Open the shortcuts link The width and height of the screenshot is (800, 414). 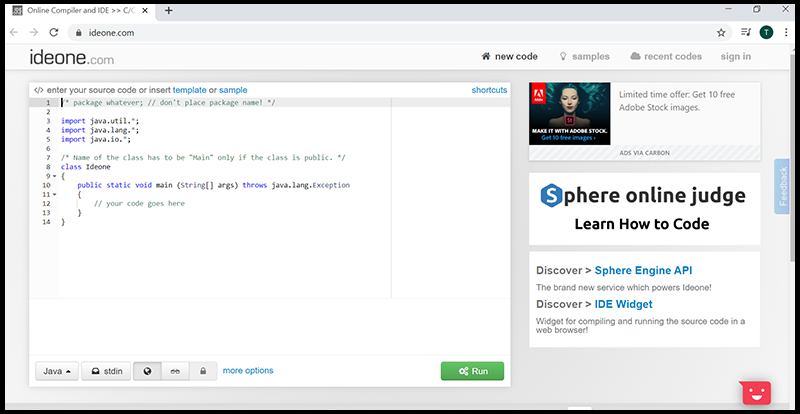point(489,90)
